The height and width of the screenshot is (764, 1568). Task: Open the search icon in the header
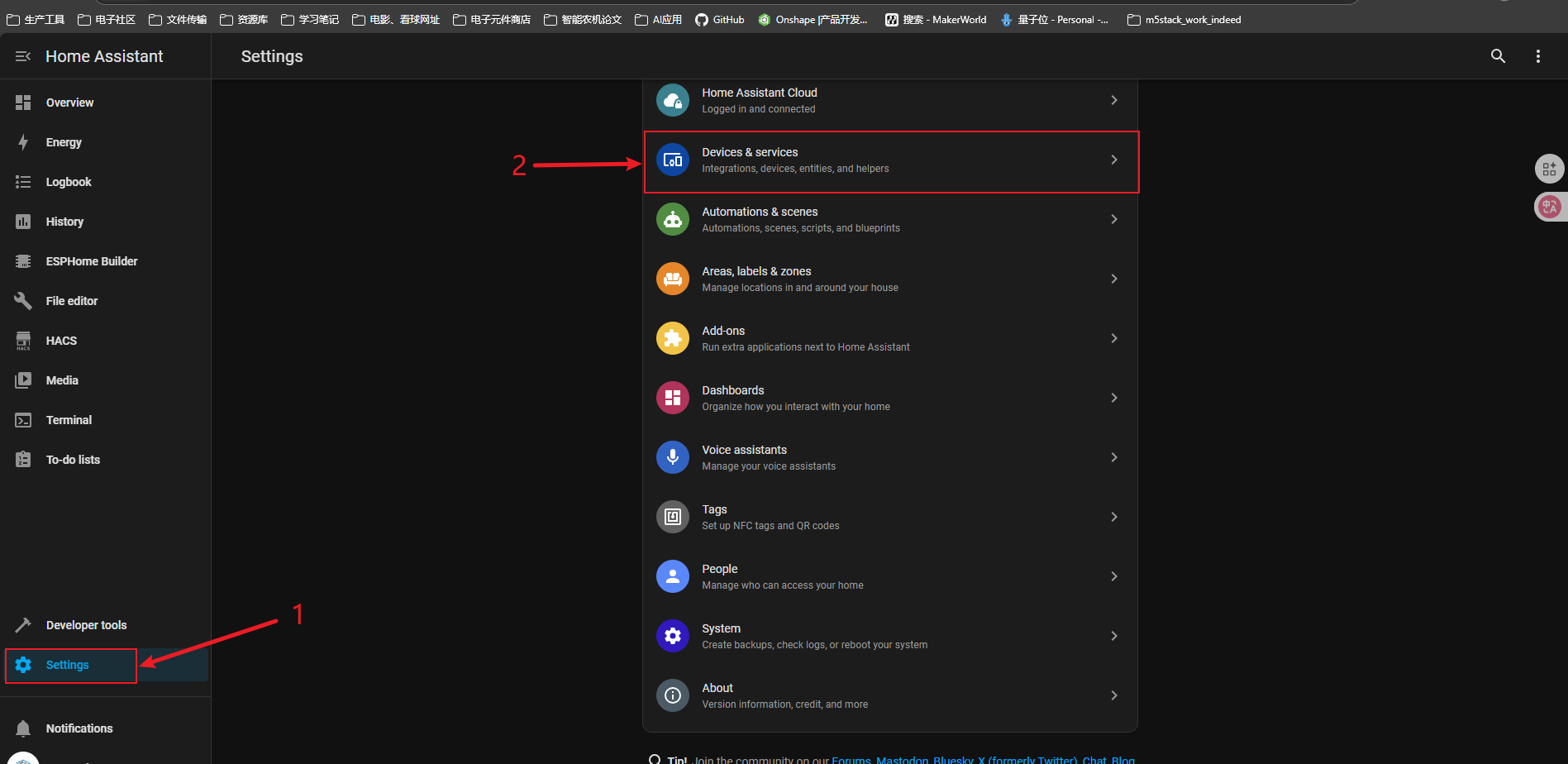[x=1498, y=56]
